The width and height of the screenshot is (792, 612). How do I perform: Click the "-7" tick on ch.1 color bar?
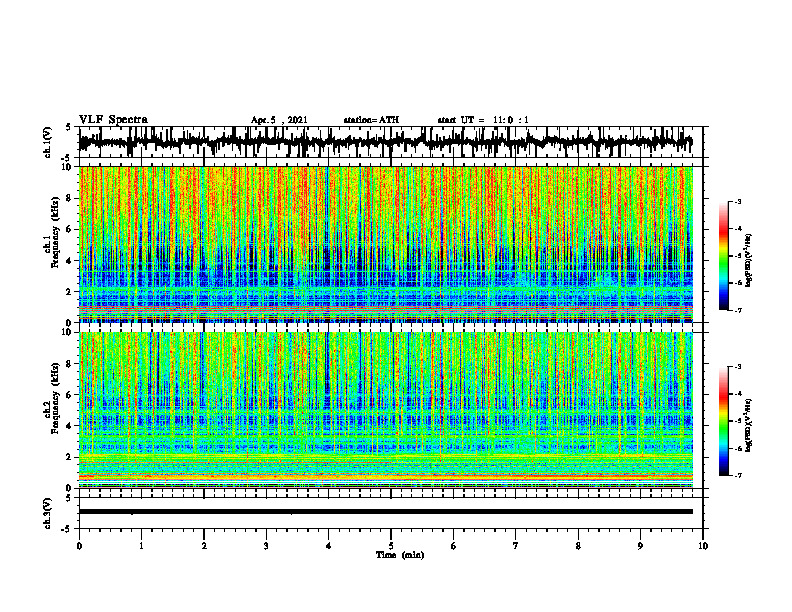point(738,310)
